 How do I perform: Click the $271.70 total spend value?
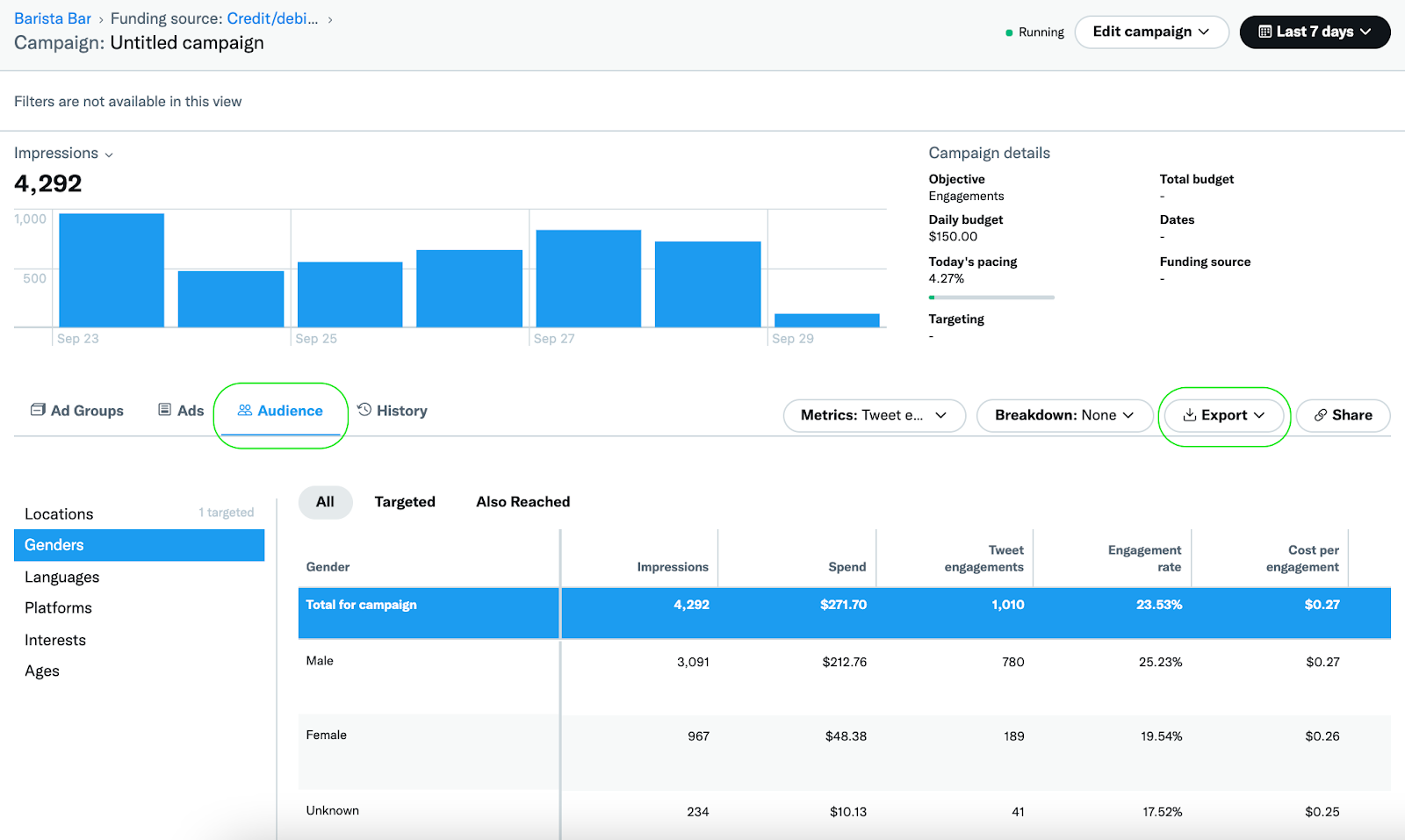tap(843, 605)
